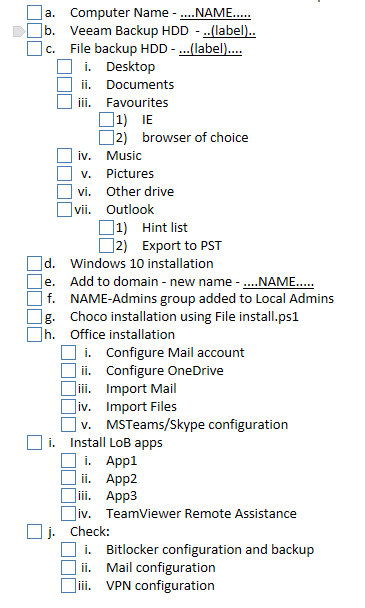Tick the Other drive checkbox
The image size is (365, 608).
click(64, 191)
